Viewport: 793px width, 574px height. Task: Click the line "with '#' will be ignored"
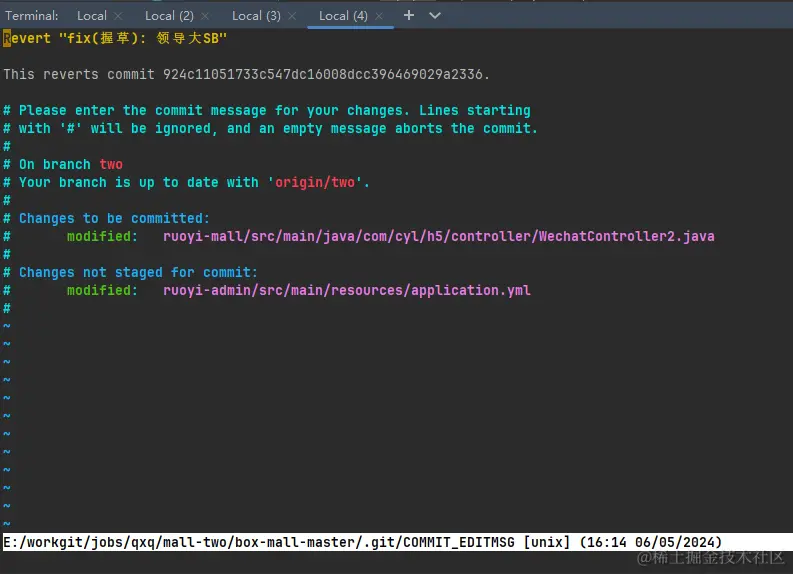(270, 128)
